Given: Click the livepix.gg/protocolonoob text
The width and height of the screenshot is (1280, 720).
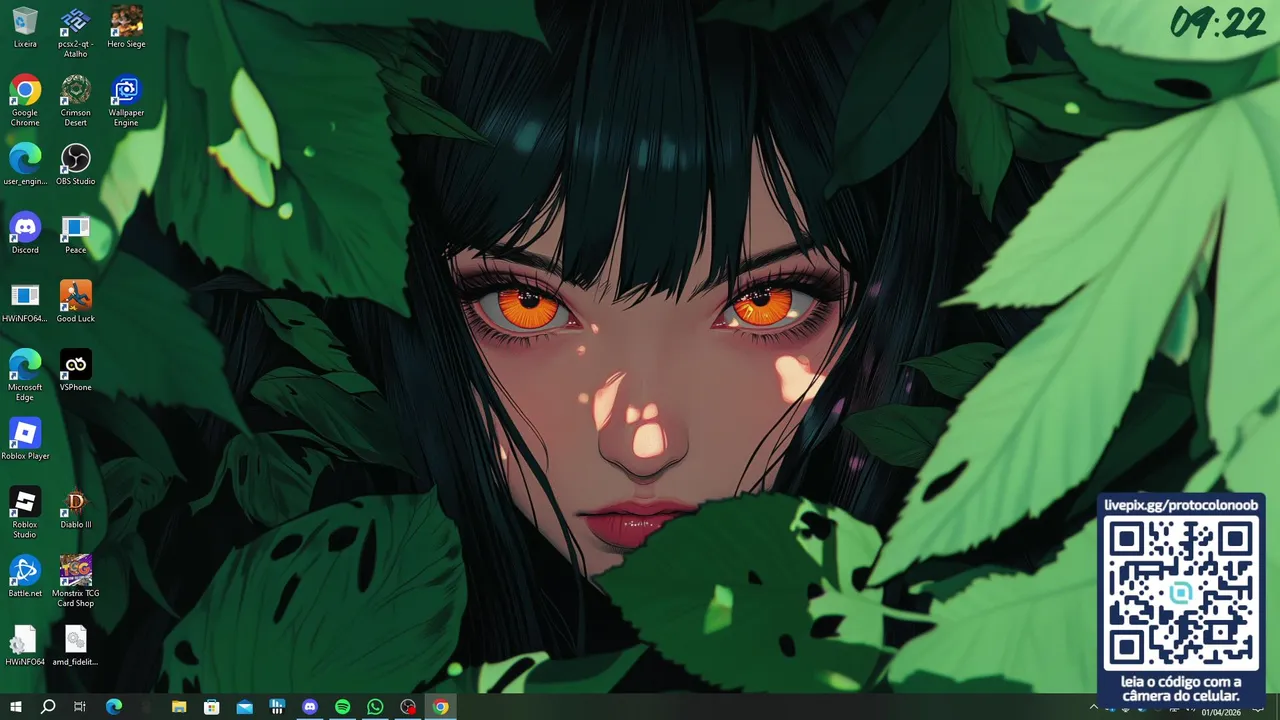Looking at the screenshot, I should (x=1181, y=505).
